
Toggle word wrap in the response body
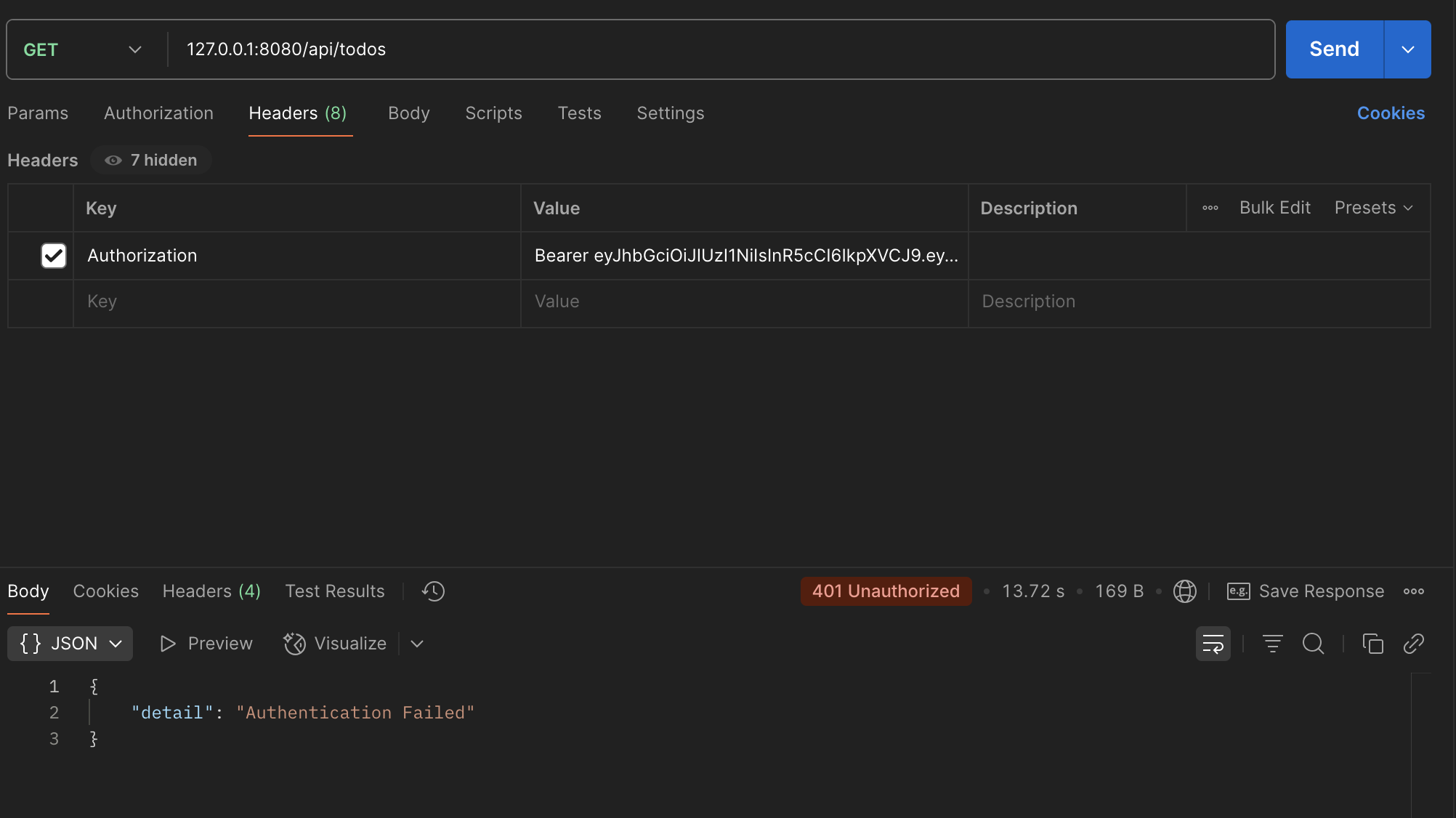pyautogui.click(x=1213, y=644)
